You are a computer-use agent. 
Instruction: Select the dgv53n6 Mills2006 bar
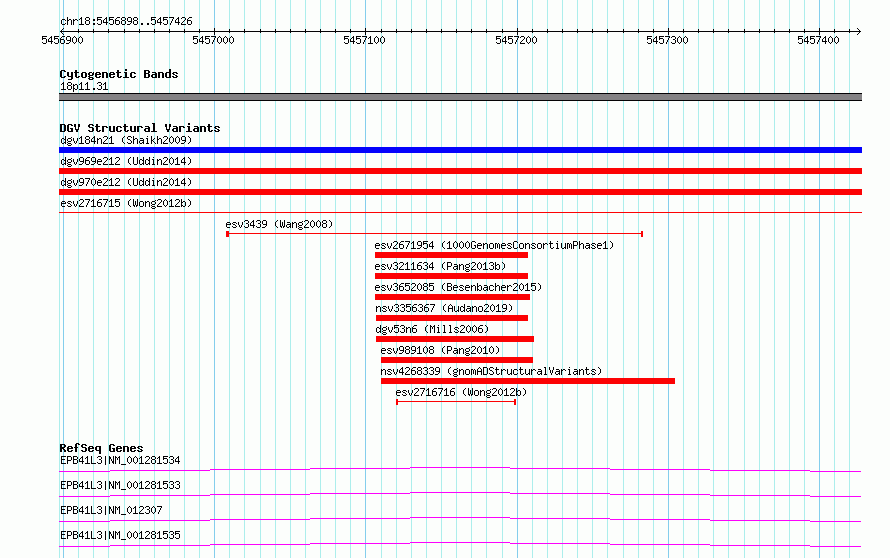pyautogui.click(x=455, y=339)
